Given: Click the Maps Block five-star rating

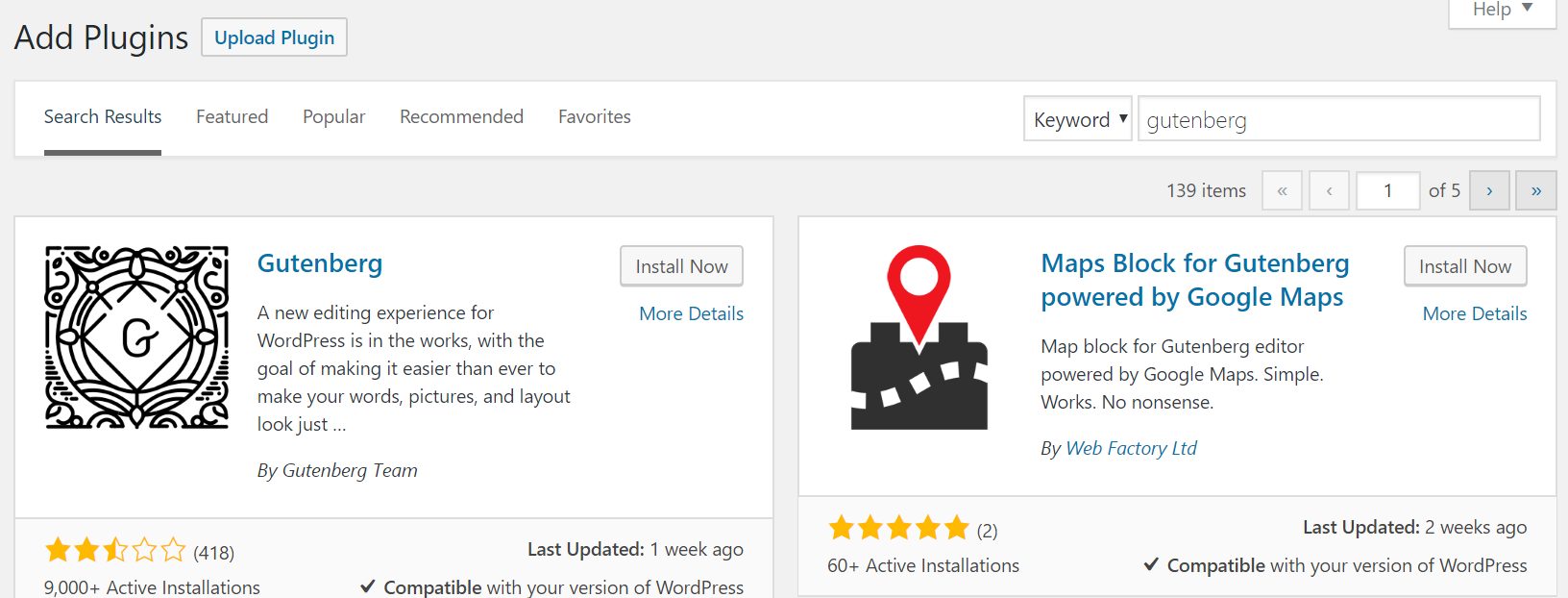Looking at the screenshot, I should (x=899, y=528).
